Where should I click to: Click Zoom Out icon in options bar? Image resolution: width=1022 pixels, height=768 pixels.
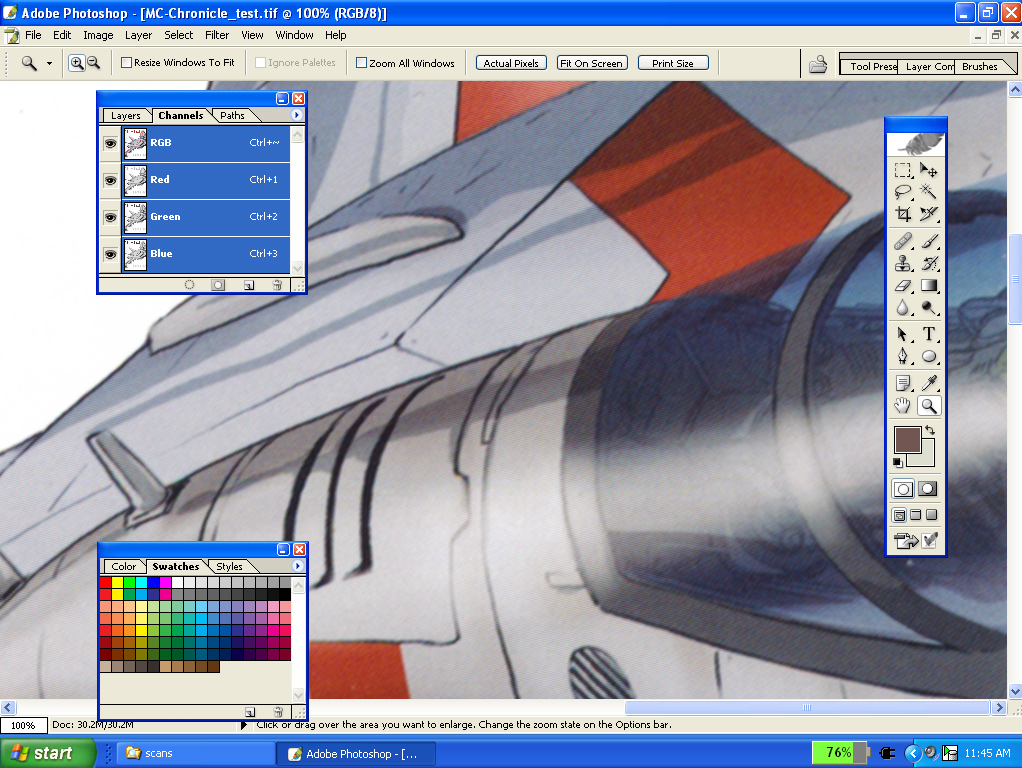94,63
